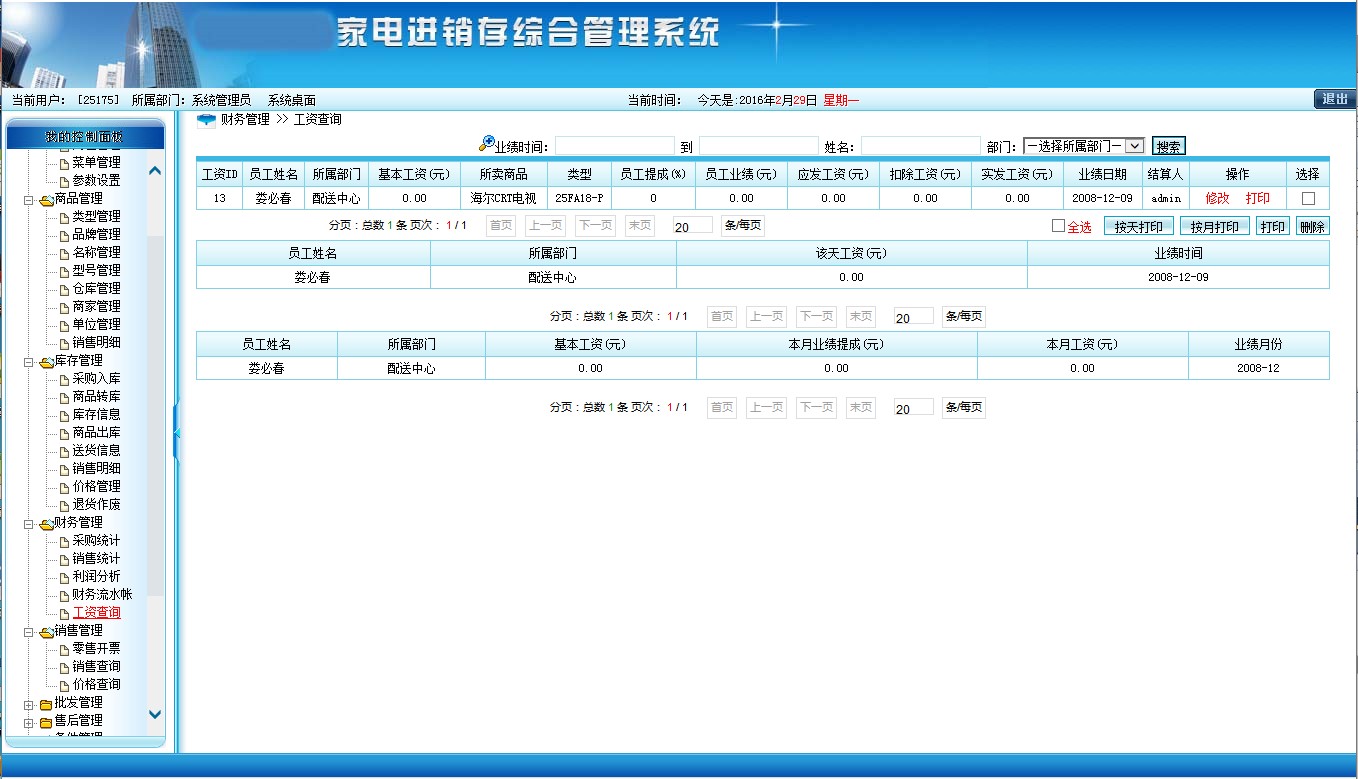Tick the checkbox for salary row 13
1358x779 pixels.
pyautogui.click(x=1307, y=199)
